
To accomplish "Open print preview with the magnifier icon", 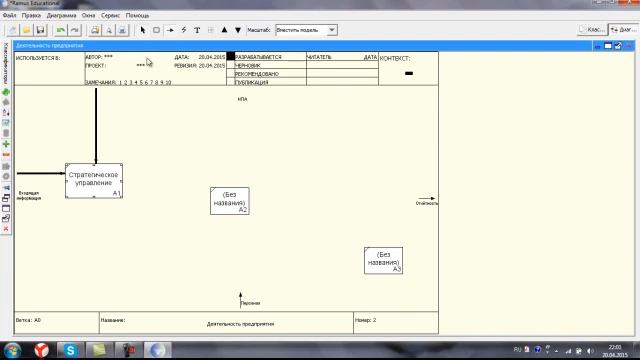I will [x=109, y=30].
